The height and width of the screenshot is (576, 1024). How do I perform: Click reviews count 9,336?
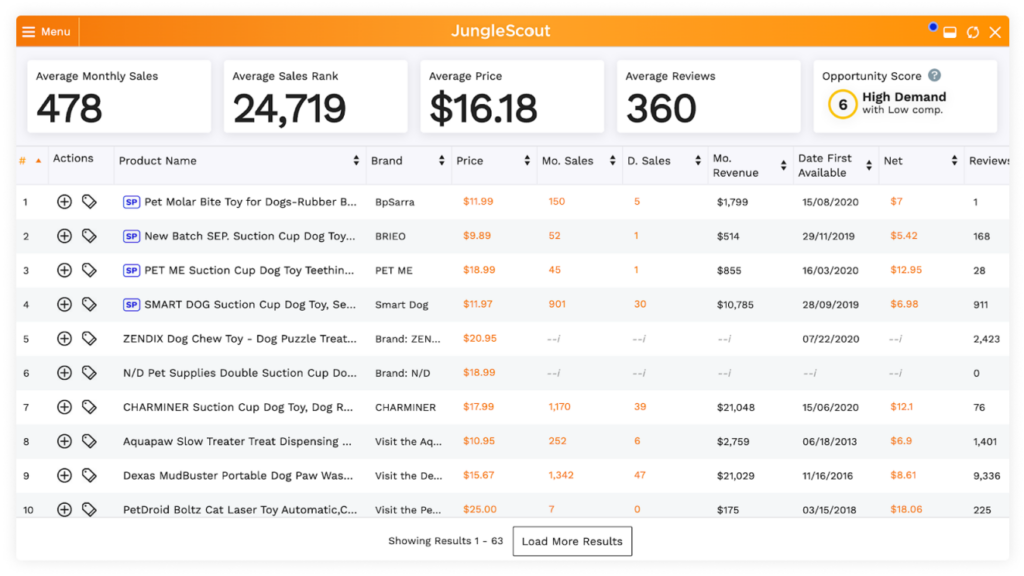click(987, 475)
